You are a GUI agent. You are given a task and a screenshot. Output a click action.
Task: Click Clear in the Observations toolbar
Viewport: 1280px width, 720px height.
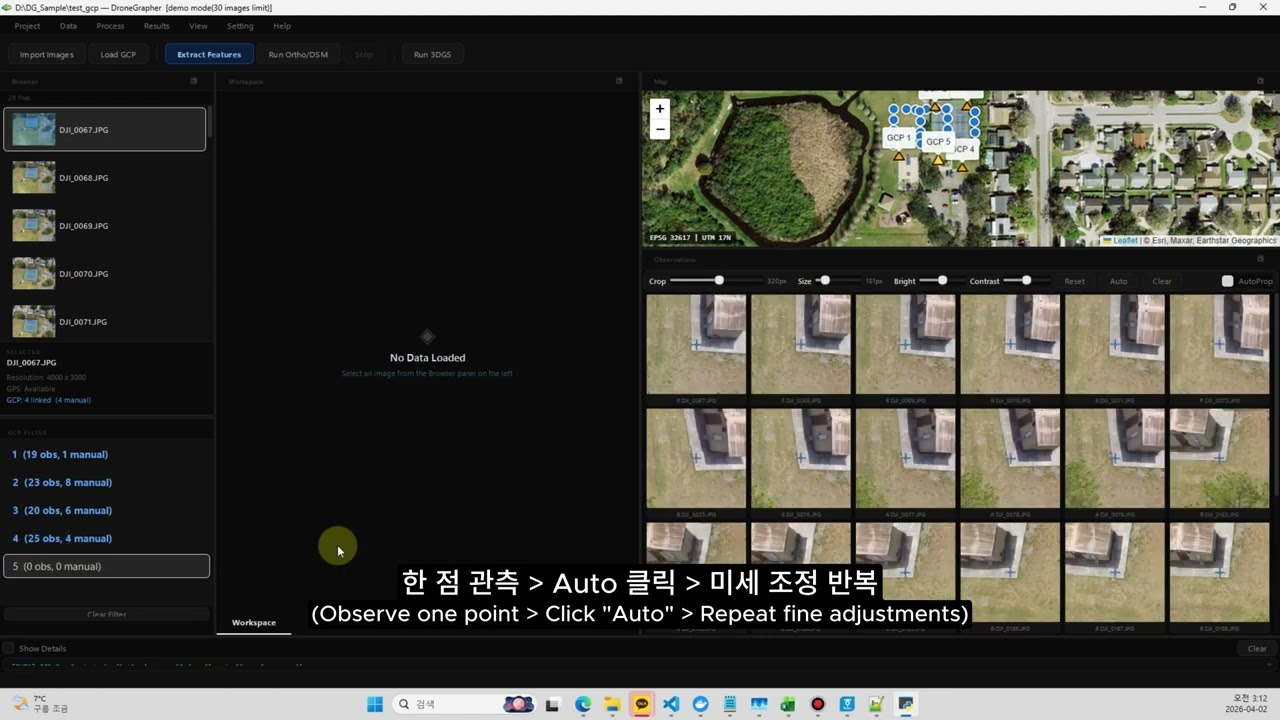click(1161, 281)
